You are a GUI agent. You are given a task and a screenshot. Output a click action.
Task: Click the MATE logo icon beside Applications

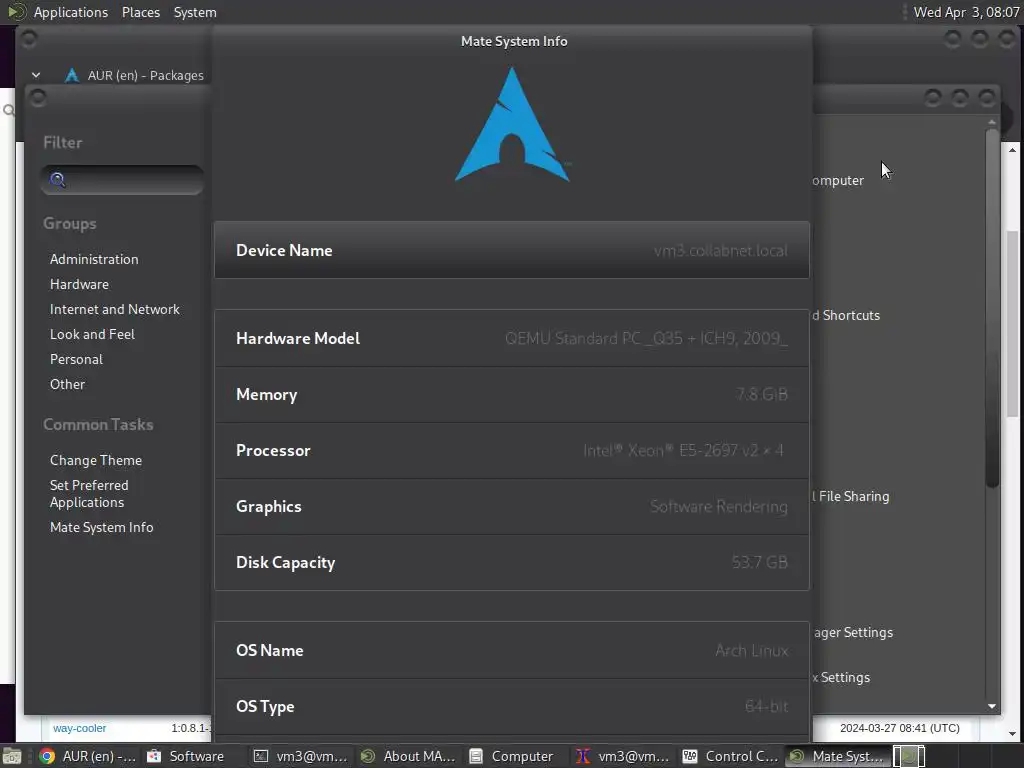[x=17, y=12]
